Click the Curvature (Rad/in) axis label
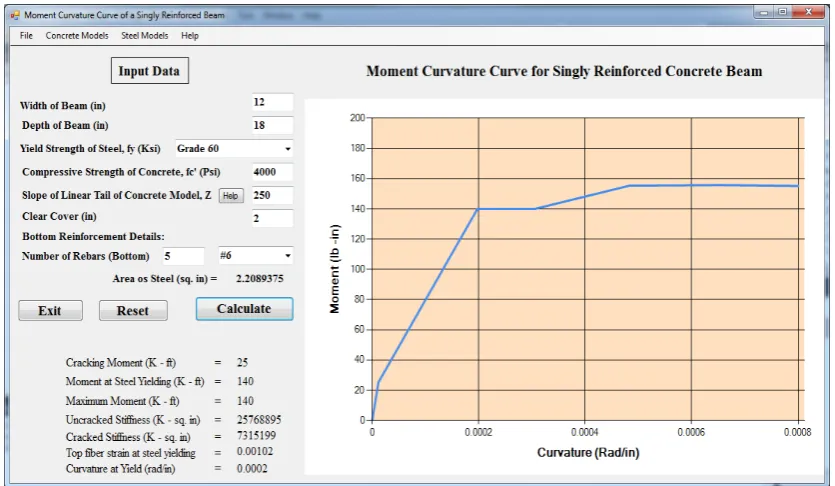This screenshot has height=486, width=835. coord(588,452)
